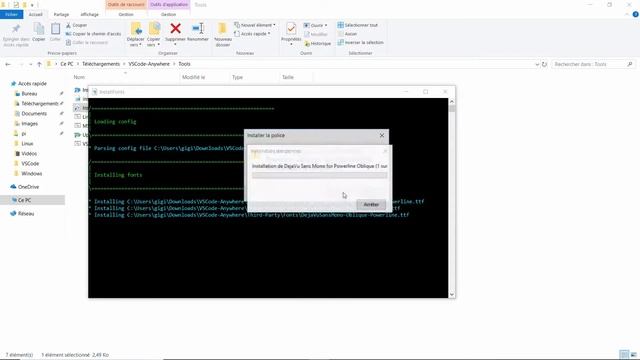Select Ce PC in navigation pane

pos(24,200)
